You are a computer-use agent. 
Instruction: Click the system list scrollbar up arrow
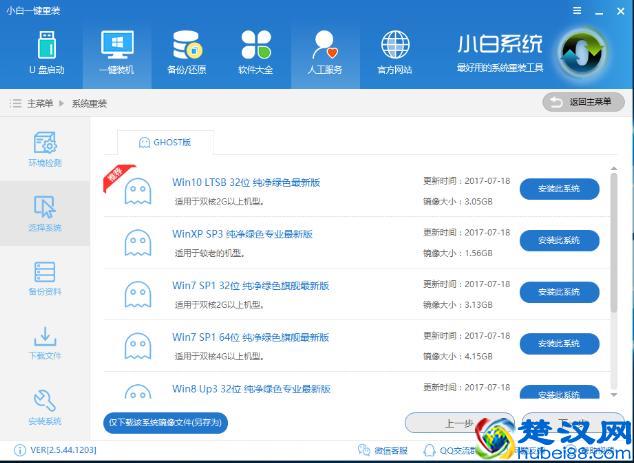(614, 168)
